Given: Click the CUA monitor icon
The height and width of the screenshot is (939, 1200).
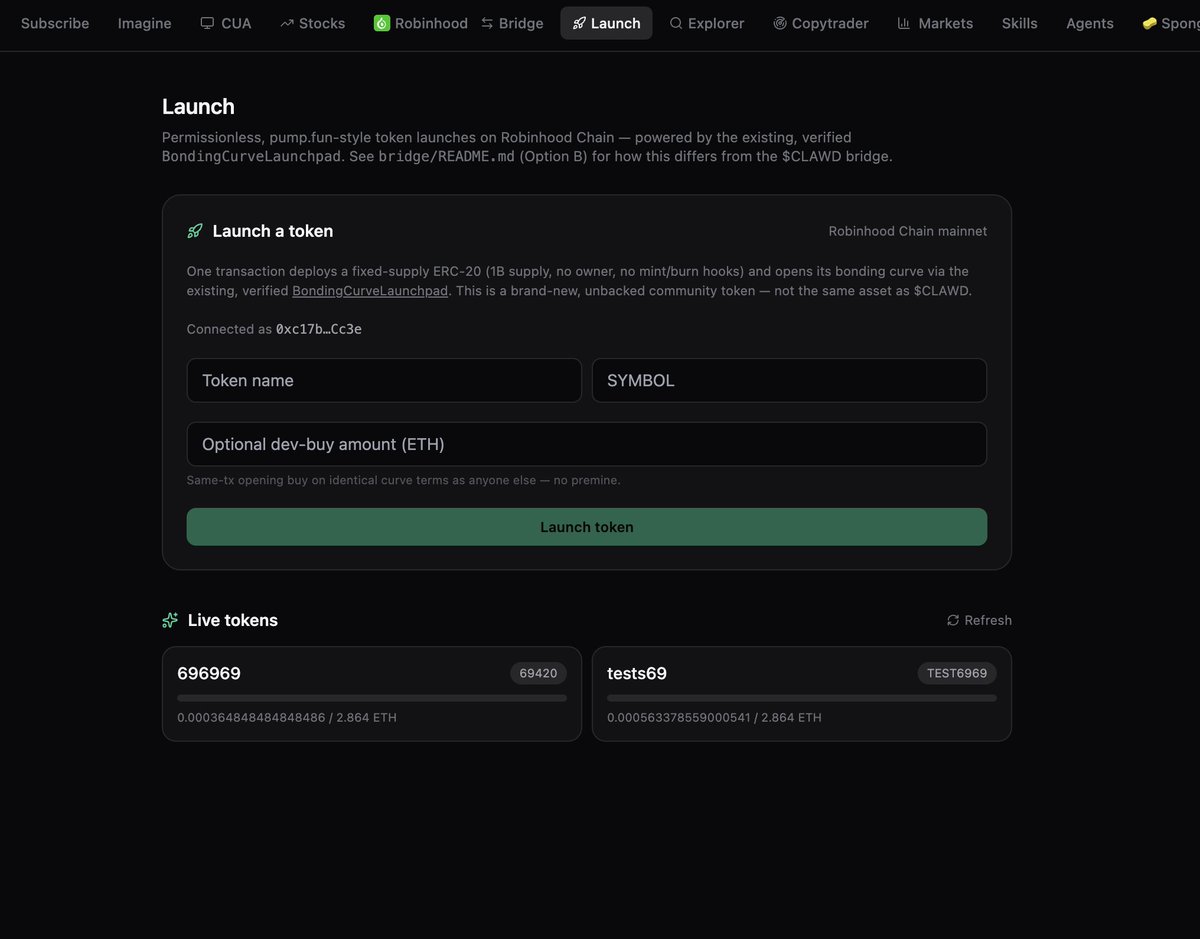Looking at the screenshot, I should 207,23.
